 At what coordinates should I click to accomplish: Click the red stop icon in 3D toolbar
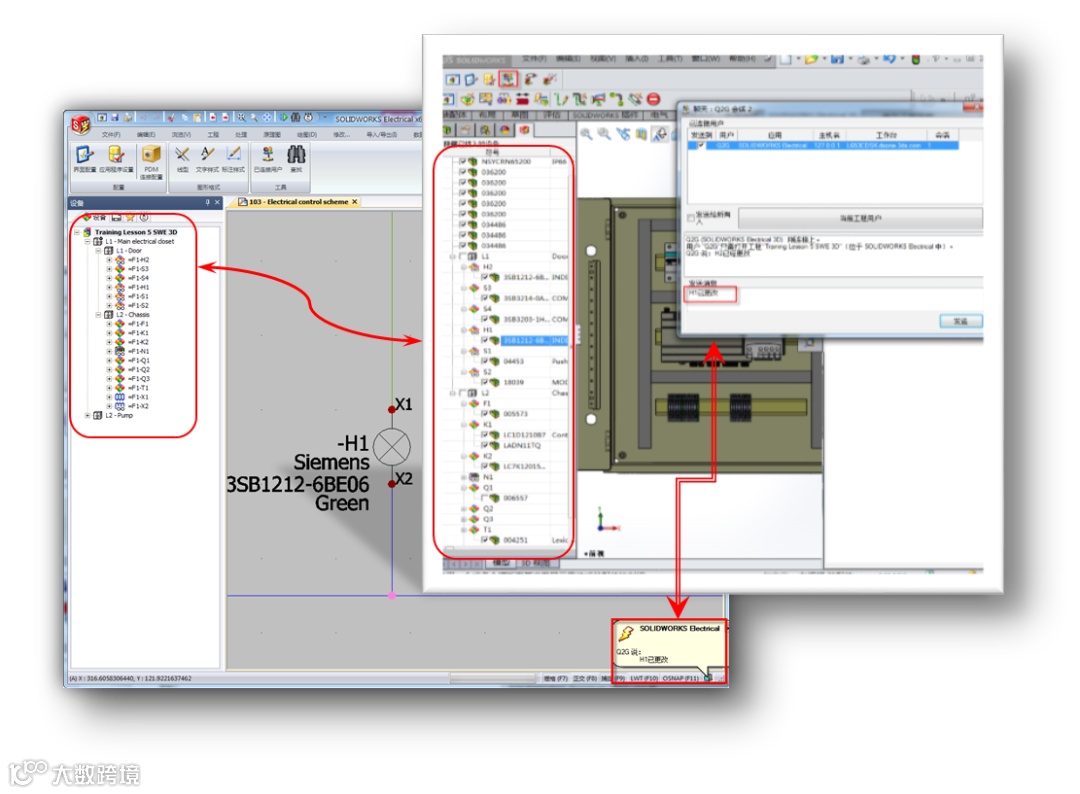pyautogui.click(x=654, y=99)
